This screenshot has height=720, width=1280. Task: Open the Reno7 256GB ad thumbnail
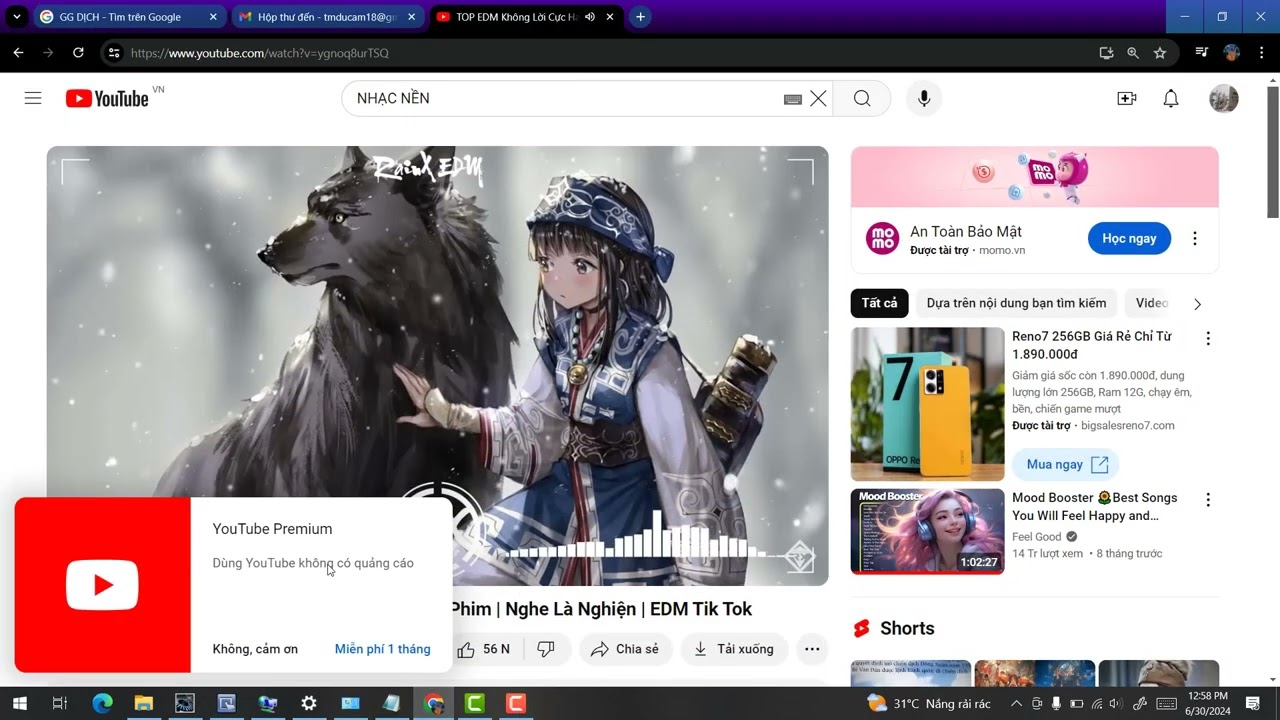point(928,404)
